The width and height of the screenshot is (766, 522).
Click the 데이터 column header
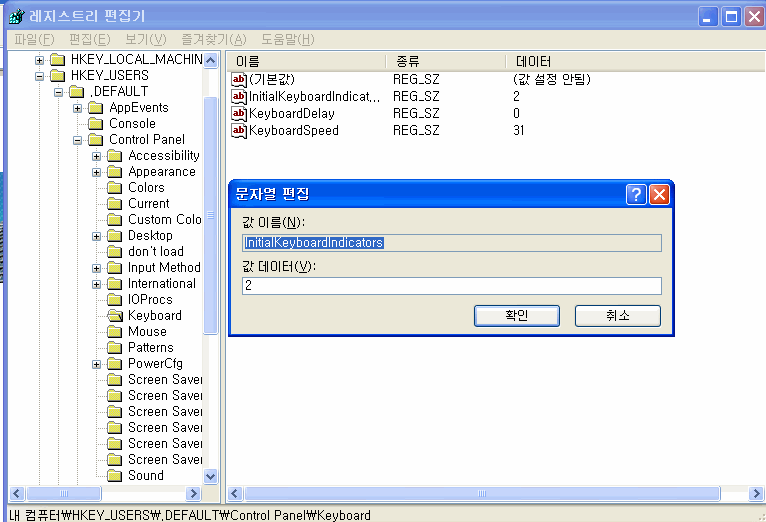(635, 62)
